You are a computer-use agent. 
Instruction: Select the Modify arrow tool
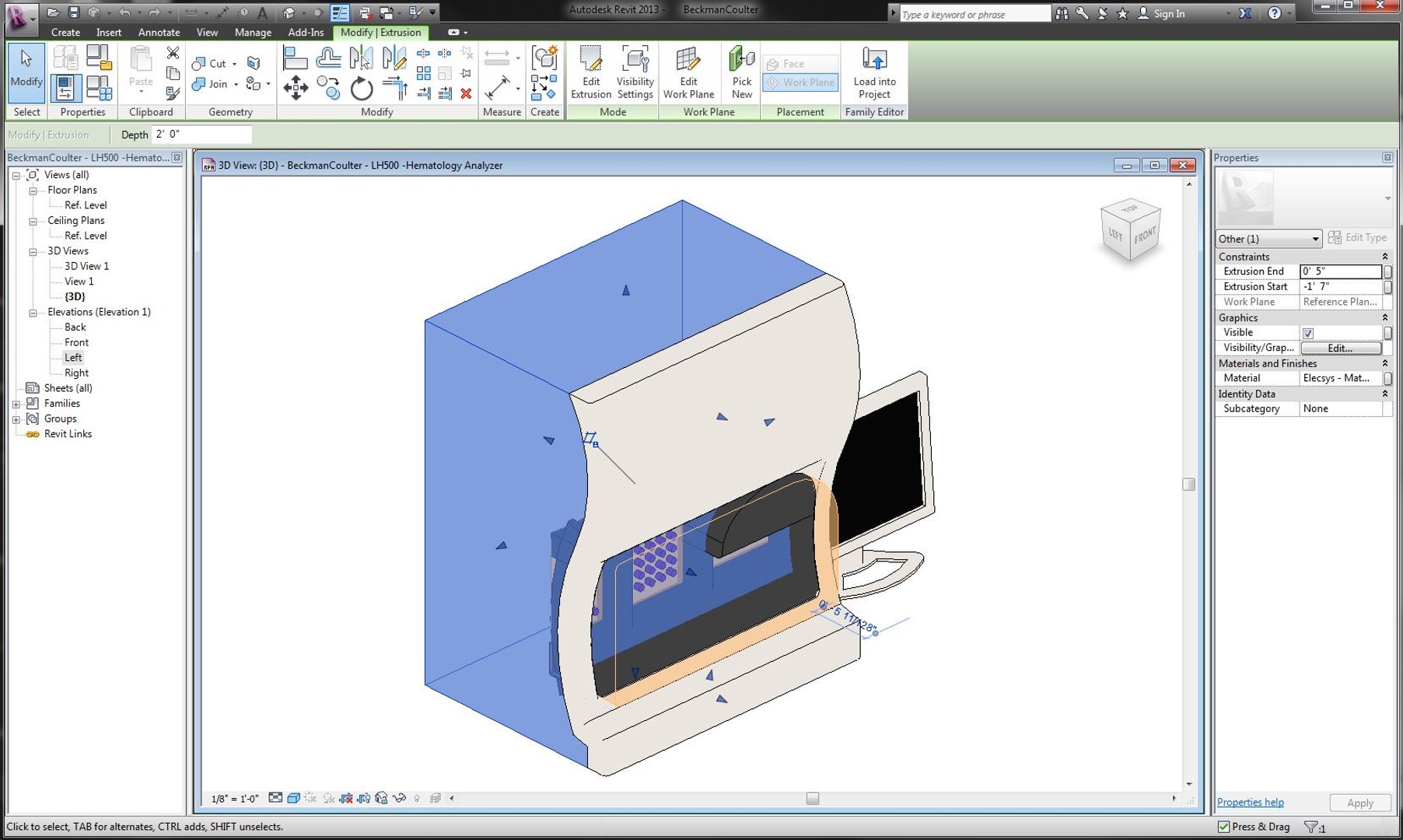(x=26, y=72)
